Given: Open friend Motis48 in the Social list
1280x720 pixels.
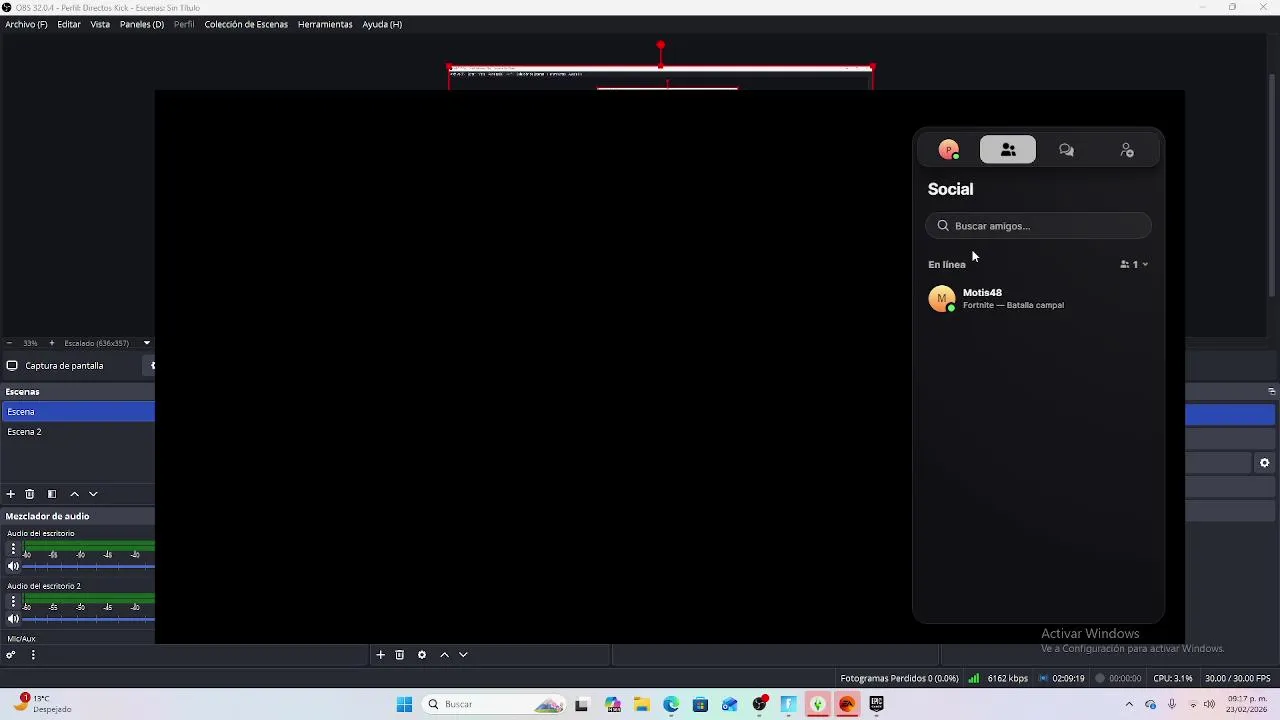Looking at the screenshot, I should pos(1038,299).
